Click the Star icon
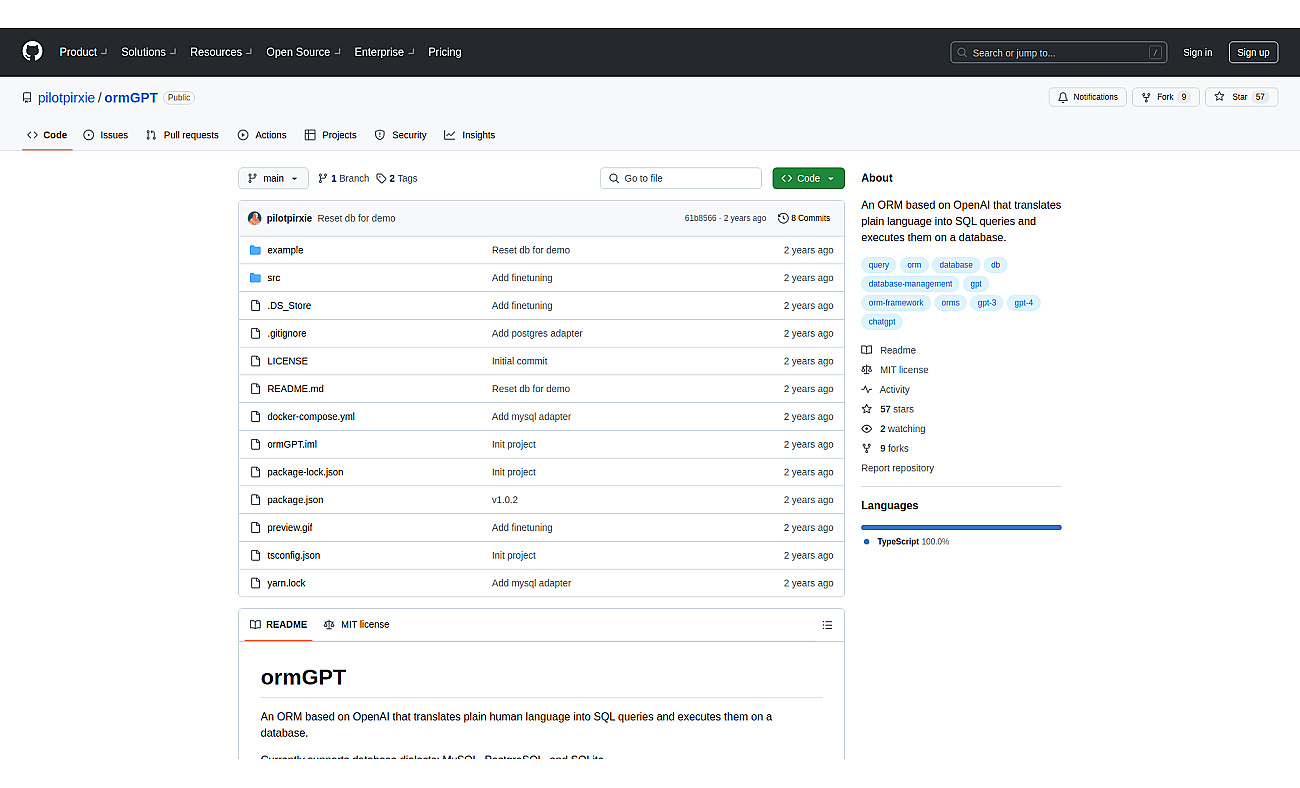 pyautogui.click(x=1219, y=97)
